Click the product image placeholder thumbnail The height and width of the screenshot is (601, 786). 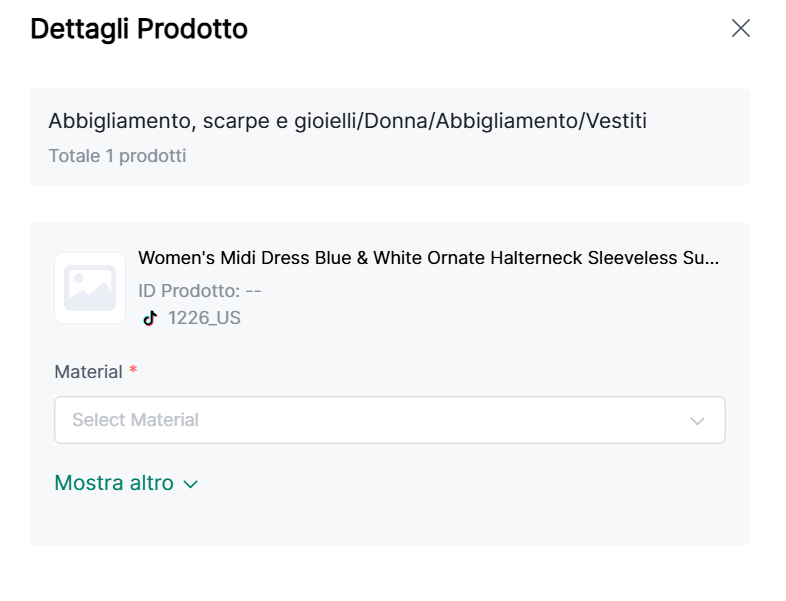pyautogui.click(x=90, y=288)
